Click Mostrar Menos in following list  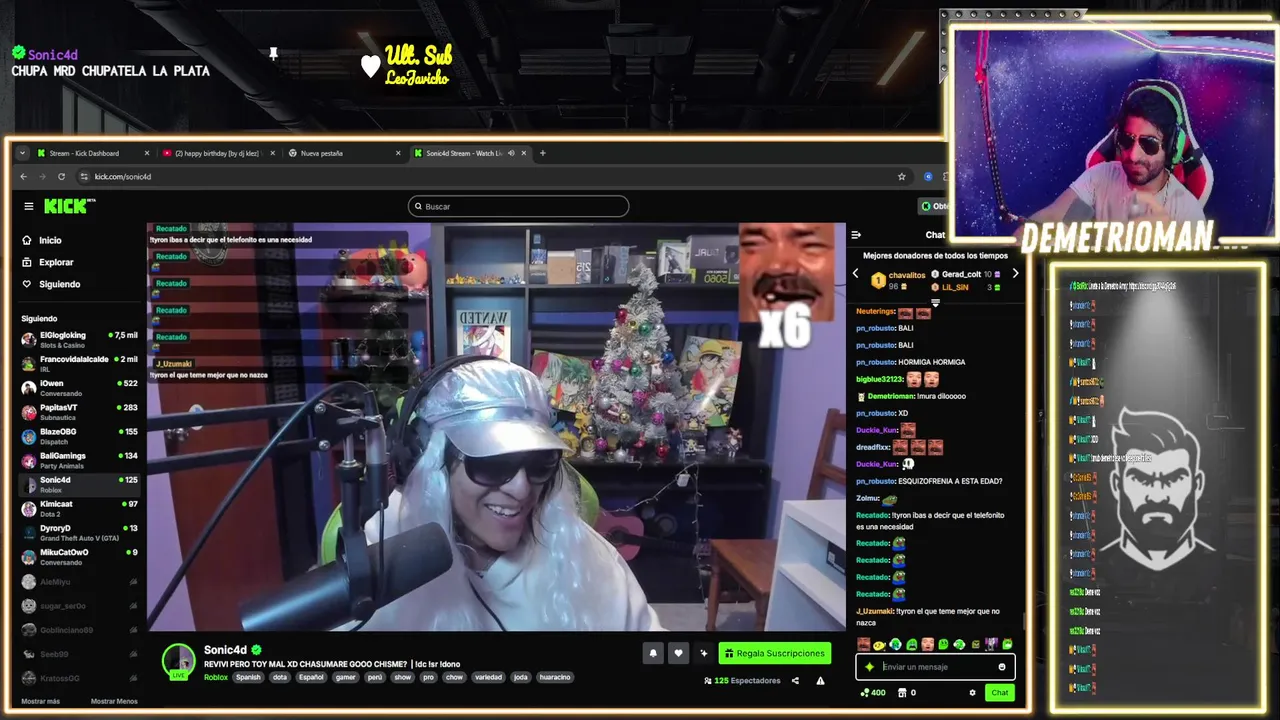tap(114, 701)
